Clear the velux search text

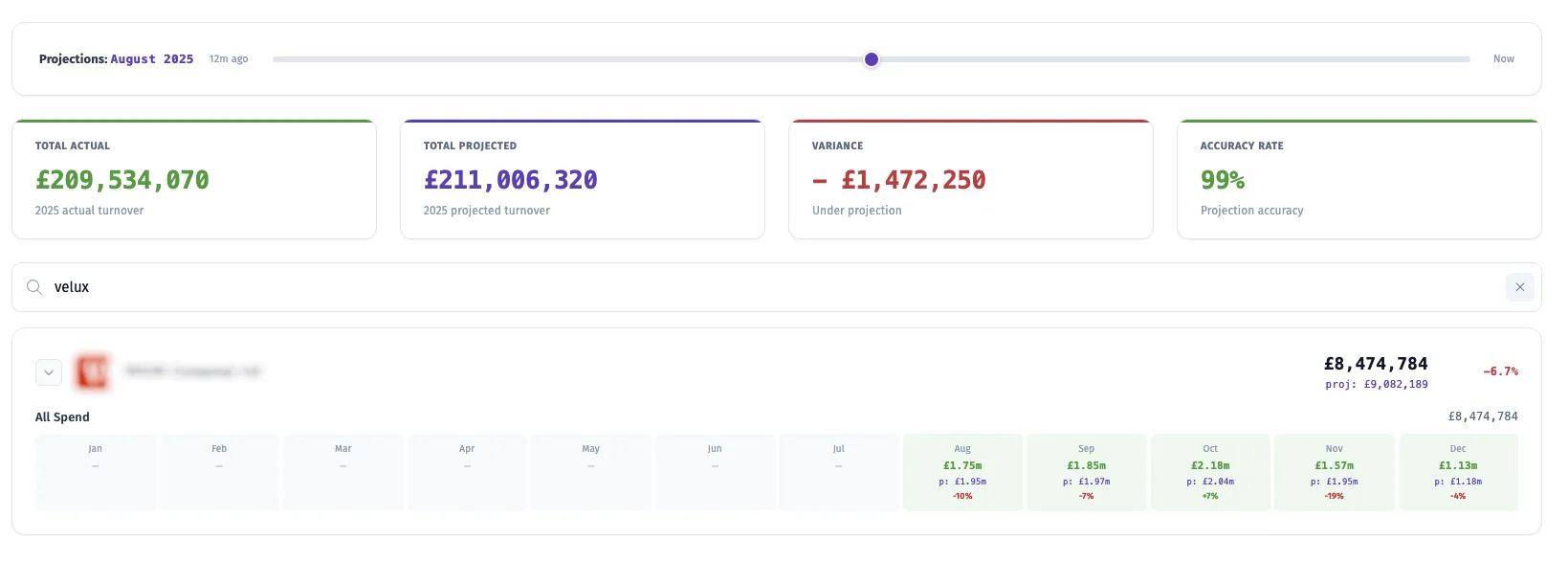tap(1519, 287)
